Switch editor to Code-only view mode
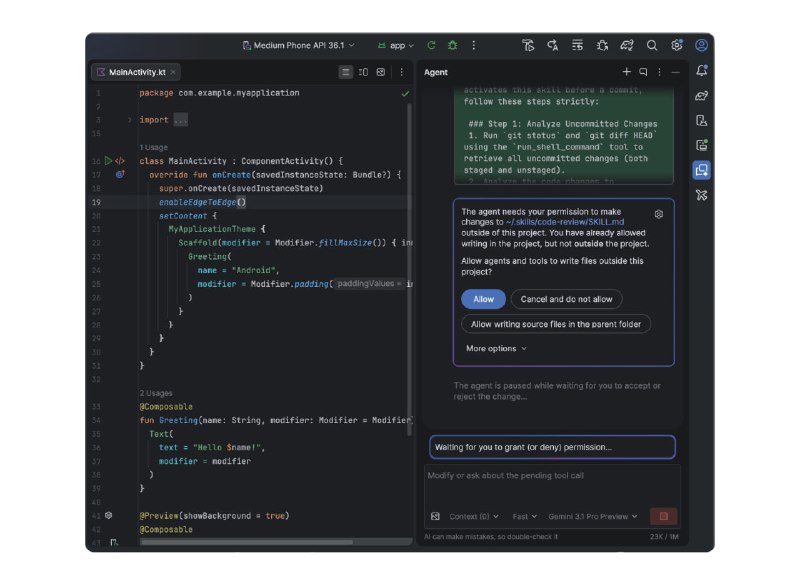 point(345,72)
